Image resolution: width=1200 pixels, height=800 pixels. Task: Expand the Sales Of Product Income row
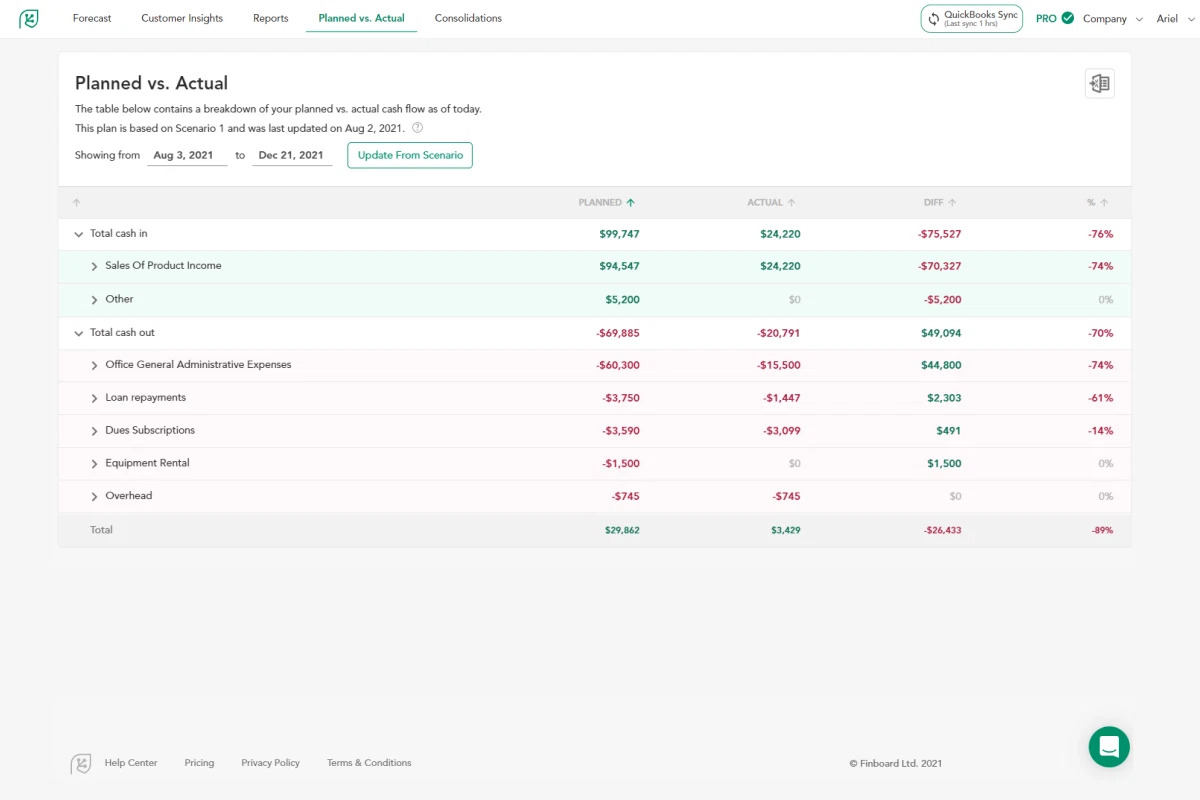pos(95,266)
